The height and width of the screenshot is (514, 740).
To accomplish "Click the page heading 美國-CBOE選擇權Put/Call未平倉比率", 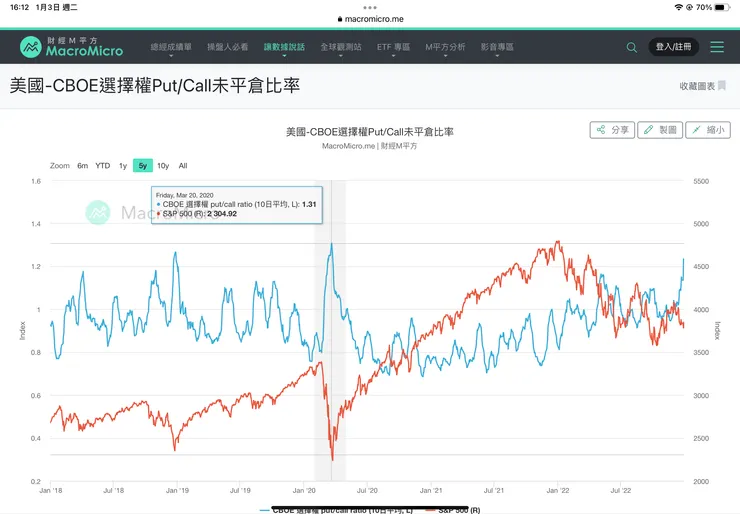I will click(155, 86).
